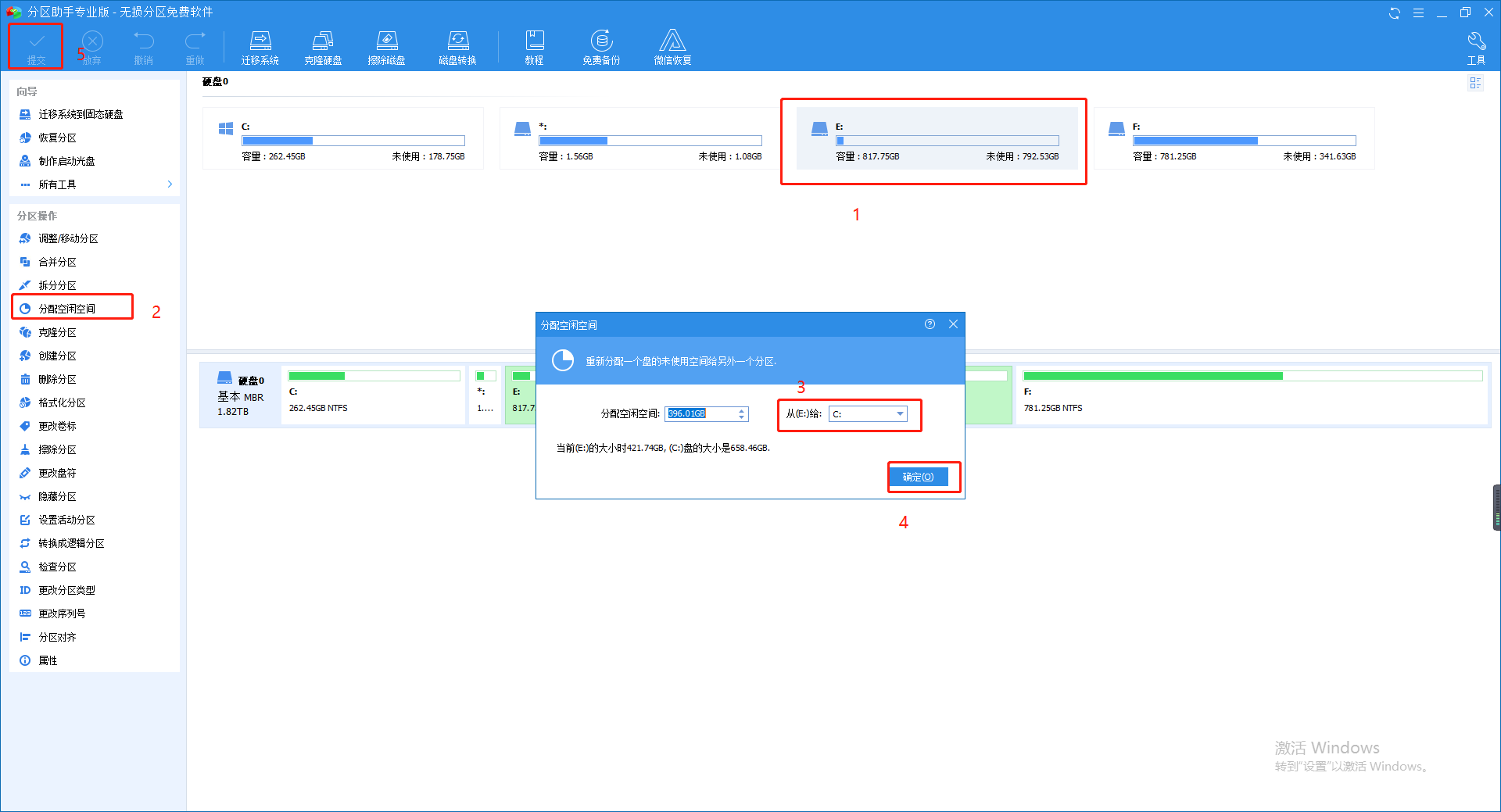Select C: 262.45GB NTFS in disk map
Screen dimensions: 1501x812
pyautogui.click(x=374, y=395)
